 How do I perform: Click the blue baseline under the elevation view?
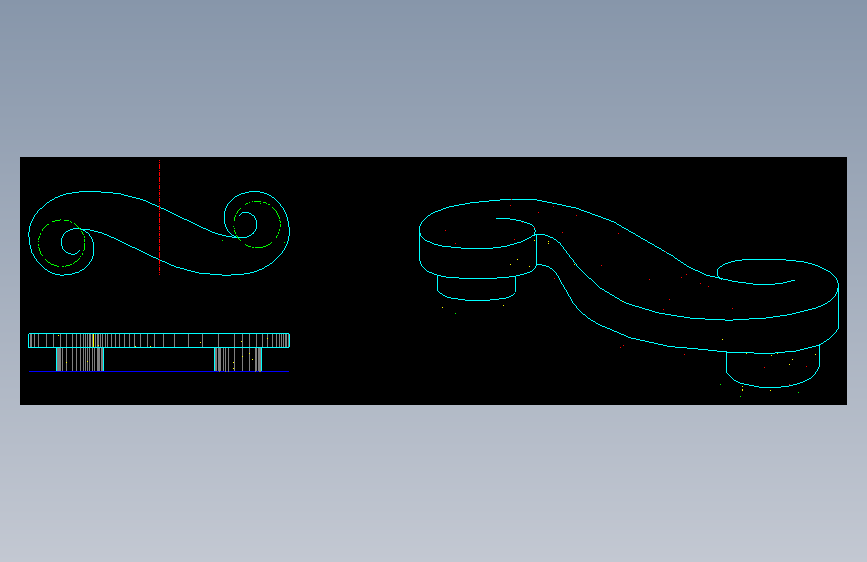159,372
